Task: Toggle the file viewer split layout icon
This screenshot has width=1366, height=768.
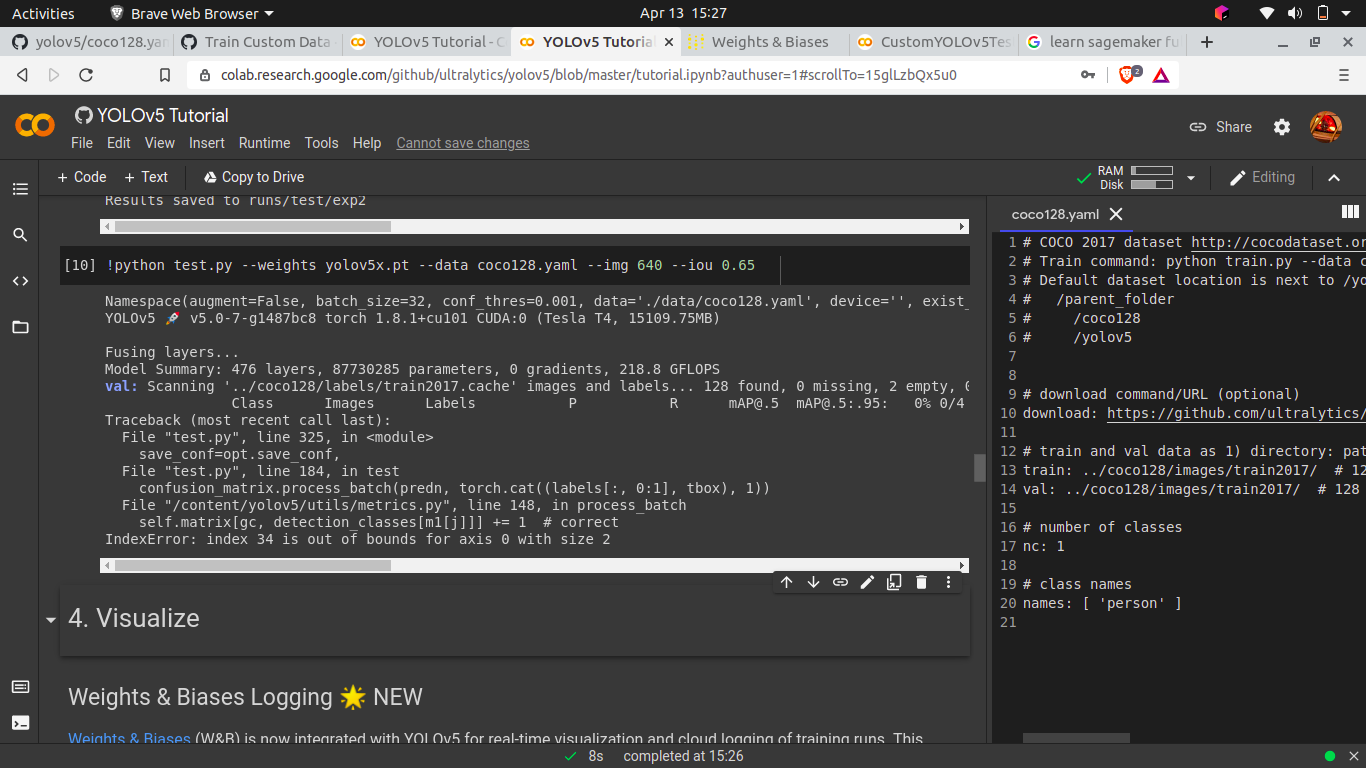Action: (1350, 212)
